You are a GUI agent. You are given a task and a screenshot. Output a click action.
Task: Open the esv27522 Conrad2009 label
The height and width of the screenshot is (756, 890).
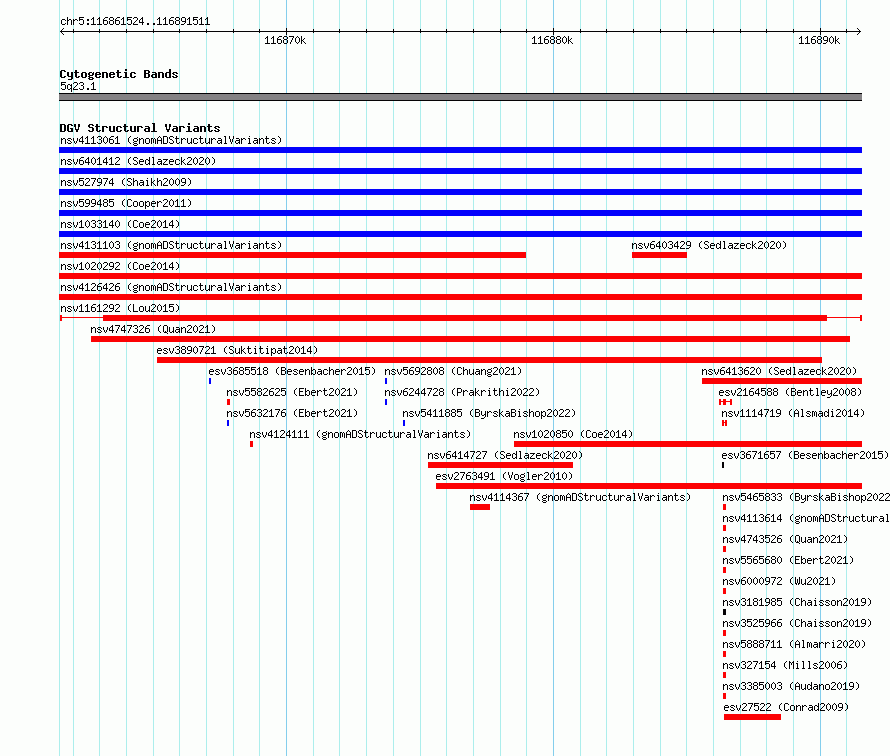point(786,707)
